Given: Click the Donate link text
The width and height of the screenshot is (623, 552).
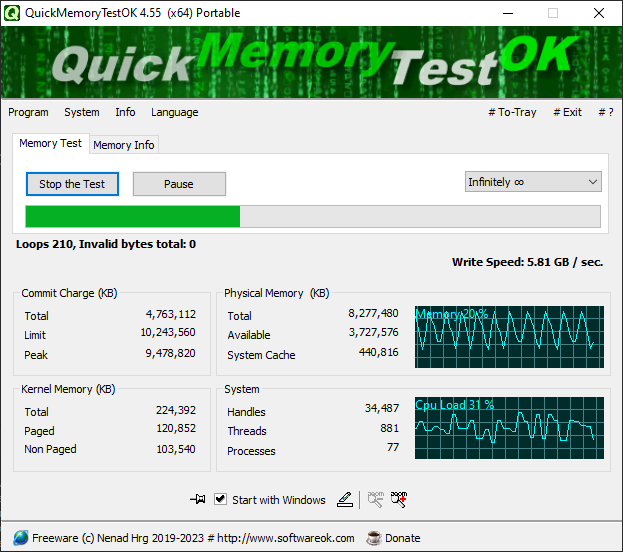Looking at the screenshot, I should coord(402,538).
